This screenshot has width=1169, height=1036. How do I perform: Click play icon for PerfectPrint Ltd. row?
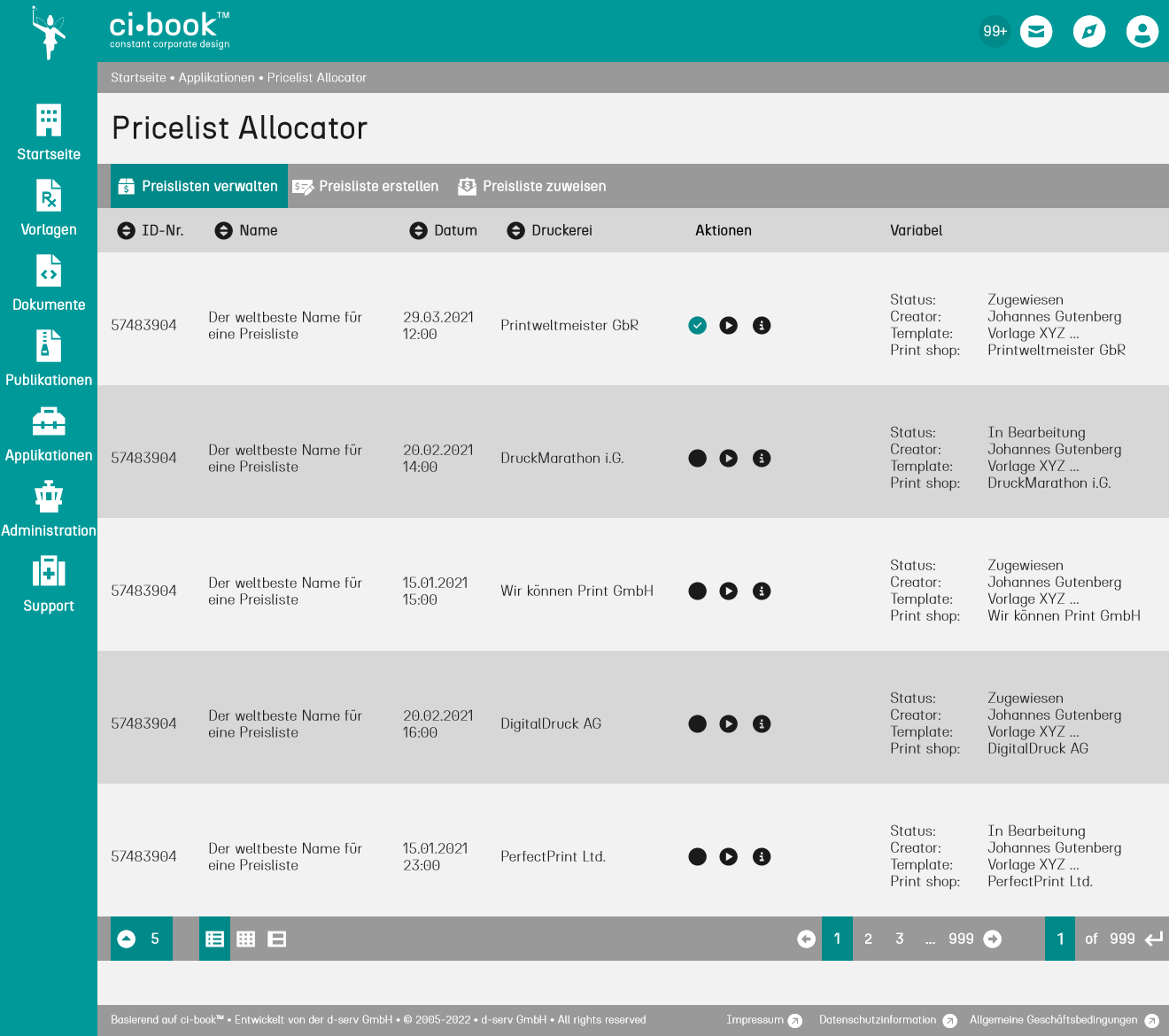(x=729, y=856)
